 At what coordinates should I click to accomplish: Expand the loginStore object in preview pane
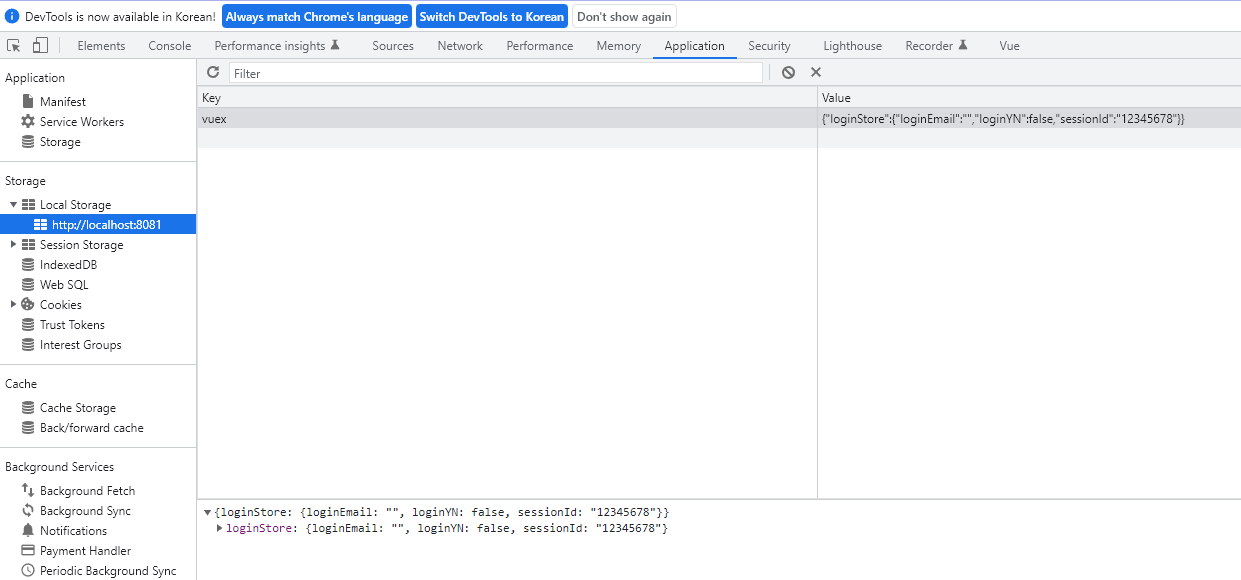click(x=220, y=529)
